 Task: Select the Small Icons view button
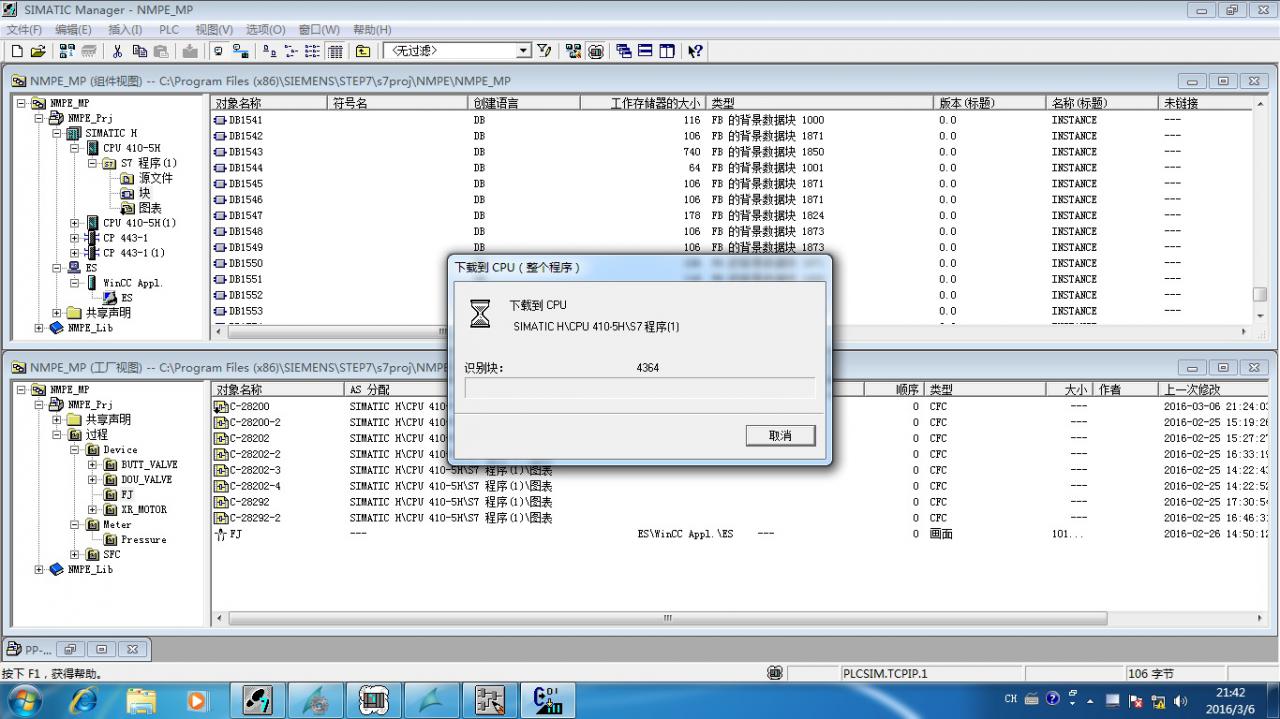point(291,51)
